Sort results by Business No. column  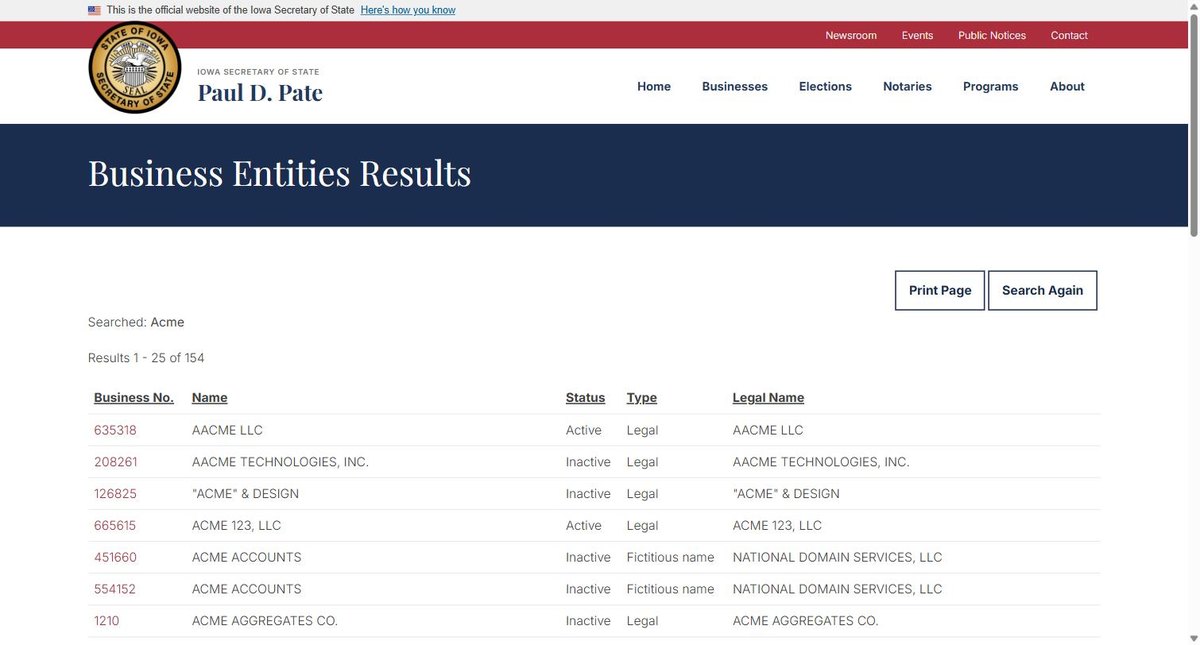(x=134, y=397)
